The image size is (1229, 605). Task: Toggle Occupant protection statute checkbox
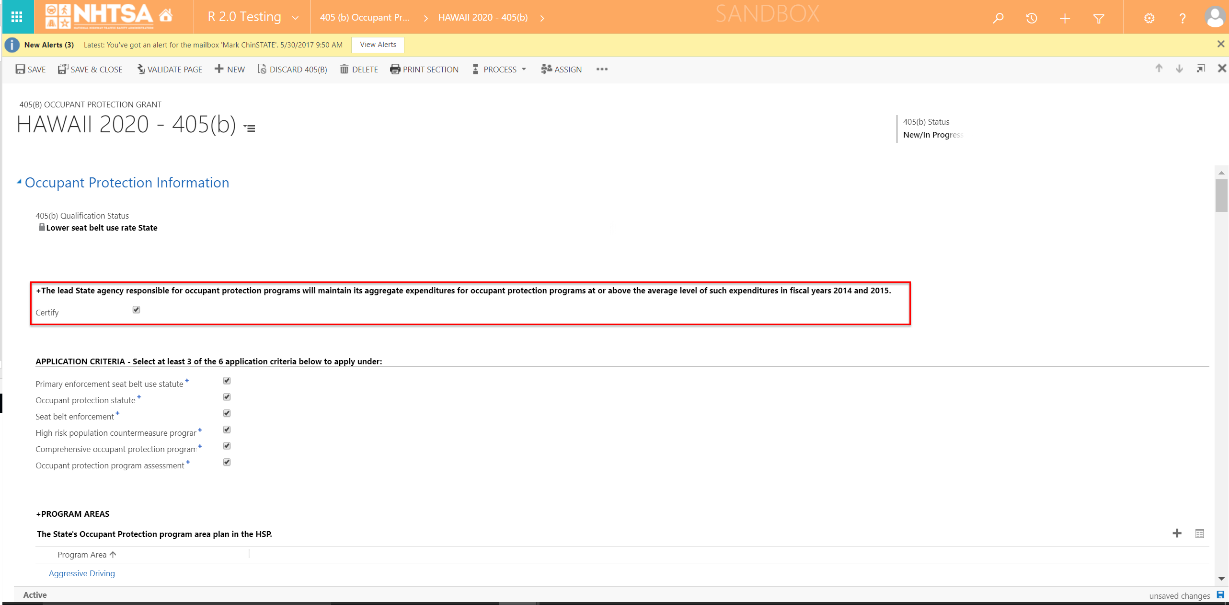pos(227,397)
